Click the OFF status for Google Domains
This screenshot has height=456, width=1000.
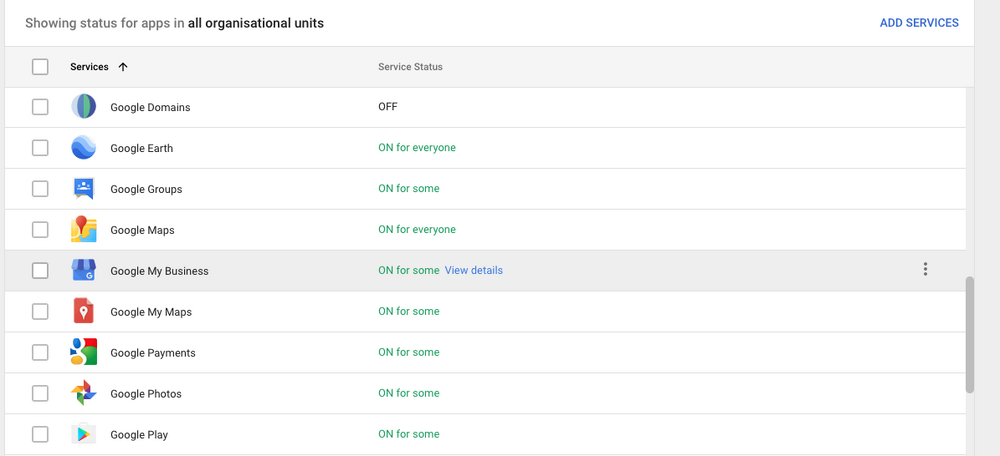pos(388,107)
